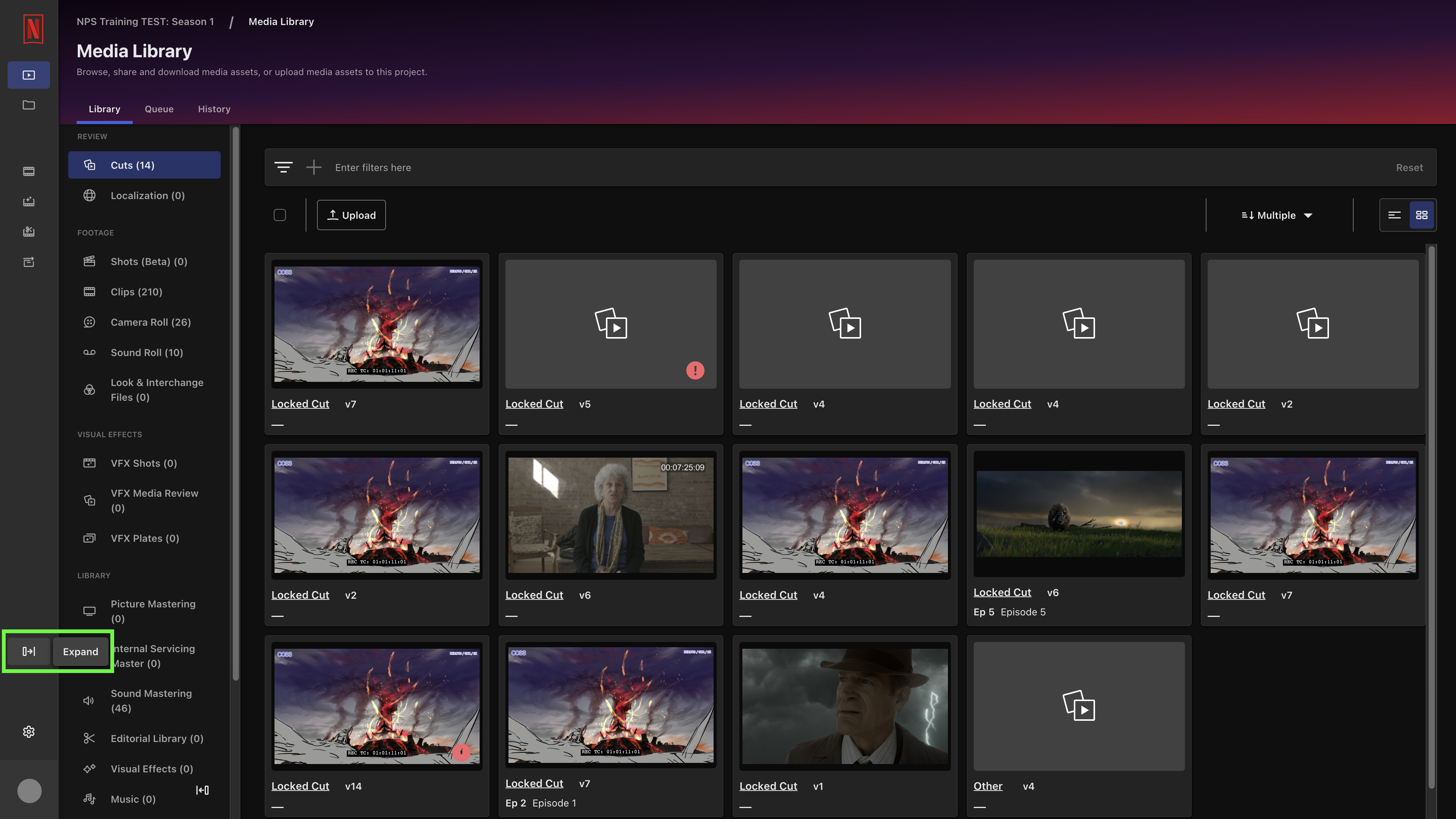
Task: Click error badge on Locked Cut v14
Action: click(x=462, y=752)
